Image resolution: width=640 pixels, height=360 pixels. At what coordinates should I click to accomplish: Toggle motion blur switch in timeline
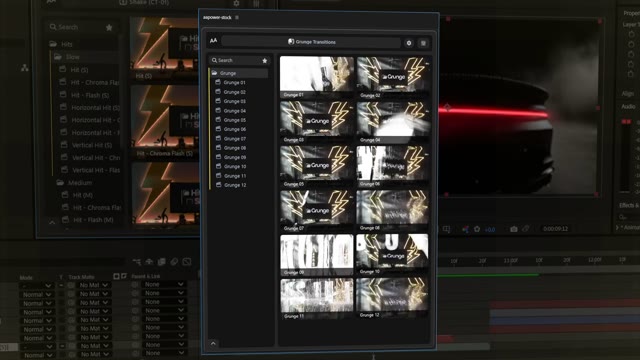174,262
